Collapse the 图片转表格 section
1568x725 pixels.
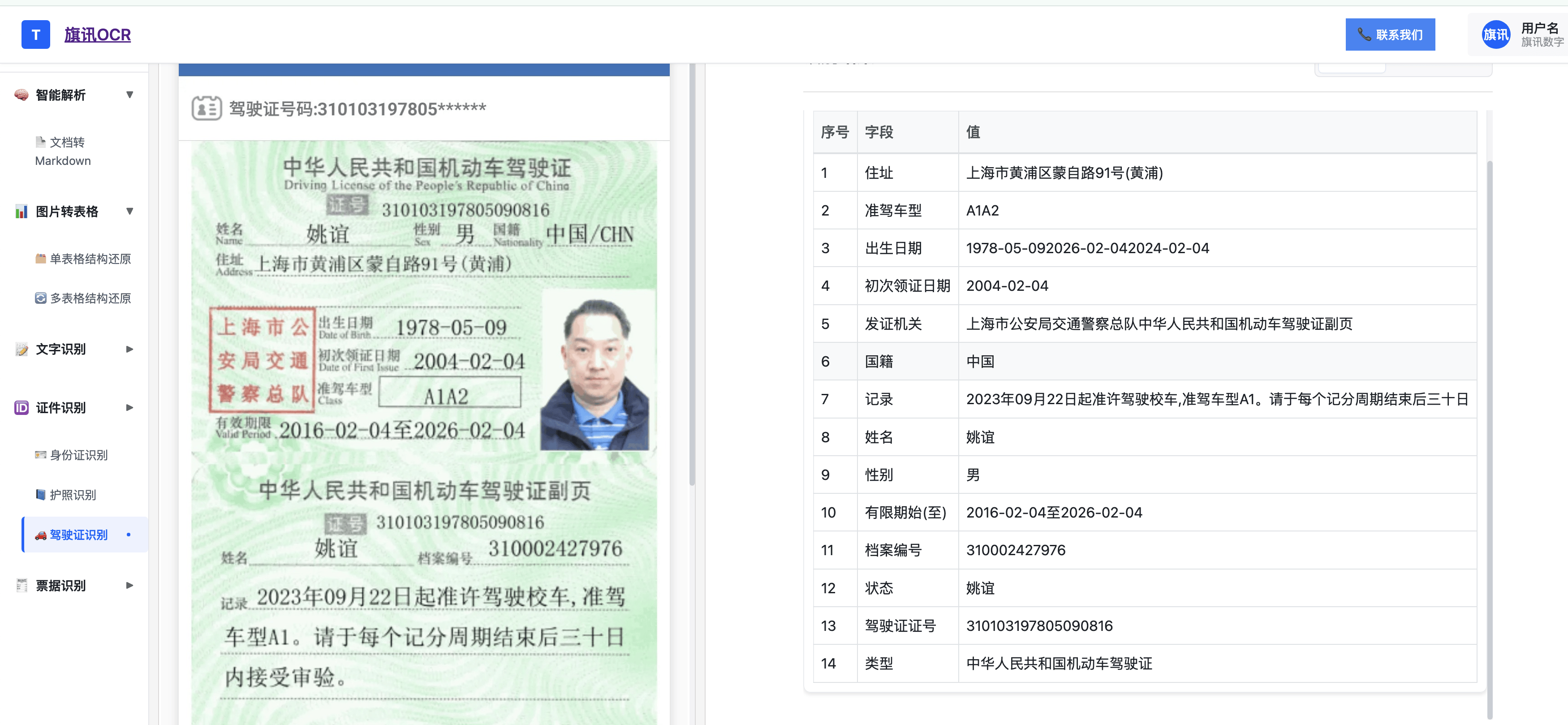click(x=129, y=211)
